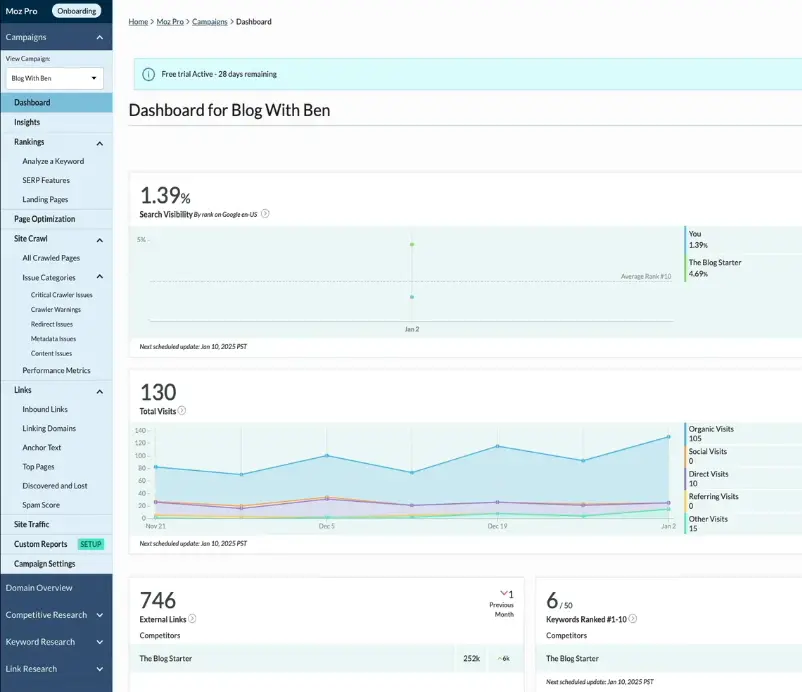Open Campaign Settings in the sidebar
The width and height of the screenshot is (802, 692).
(56, 564)
